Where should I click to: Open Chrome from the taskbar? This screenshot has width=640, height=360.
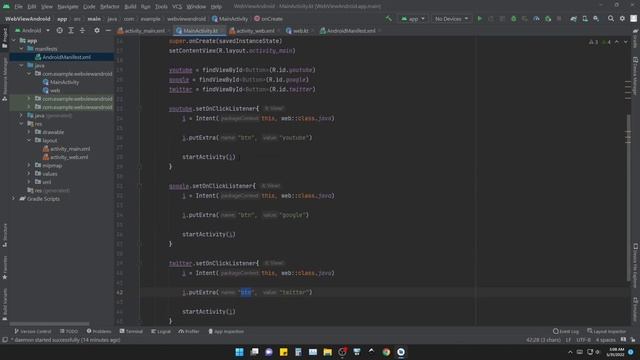[386, 352]
